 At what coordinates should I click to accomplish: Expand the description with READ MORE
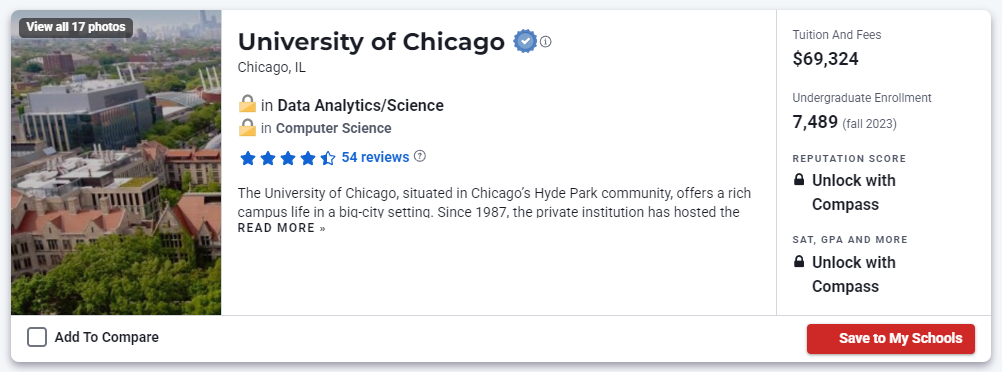(282, 228)
